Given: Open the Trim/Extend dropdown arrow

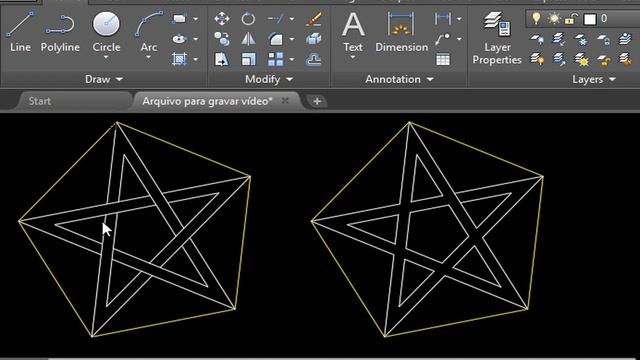Looking at the screenshot, I should tap(292, 19).
